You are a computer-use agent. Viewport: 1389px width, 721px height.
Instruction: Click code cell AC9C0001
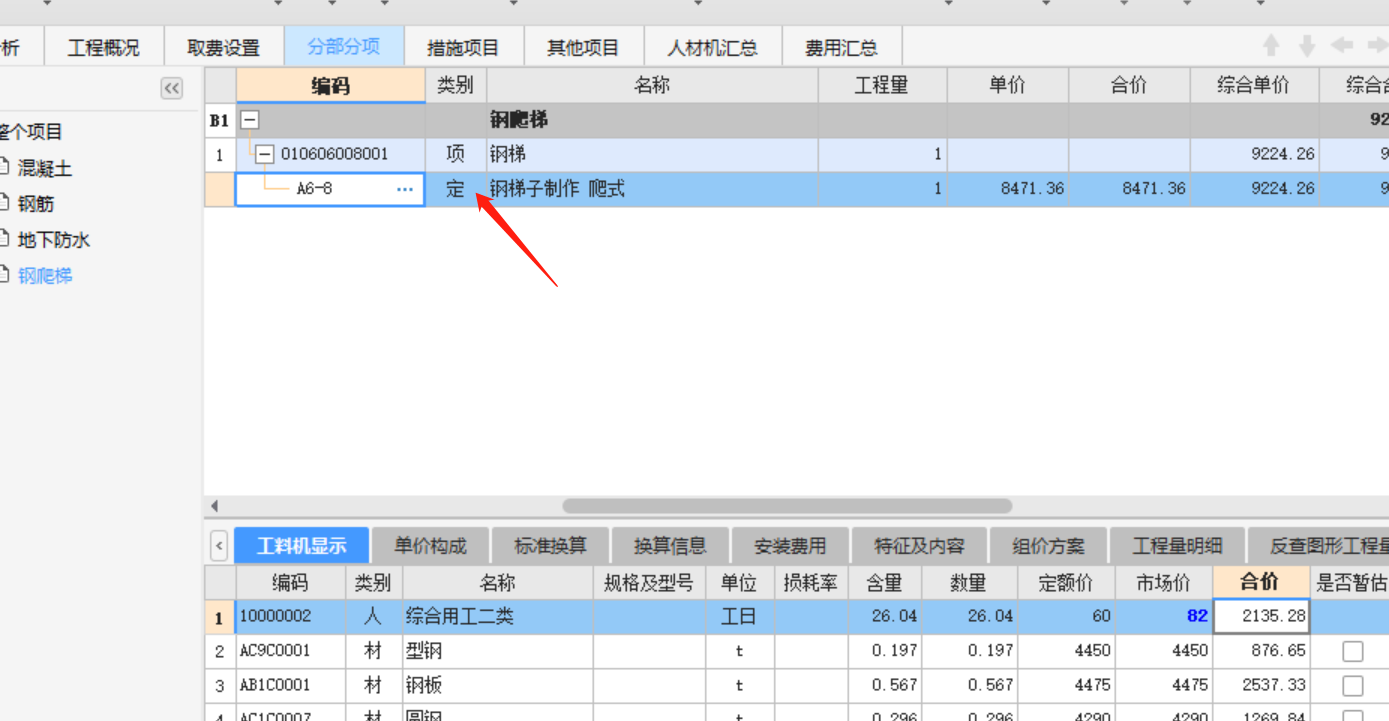291,651
